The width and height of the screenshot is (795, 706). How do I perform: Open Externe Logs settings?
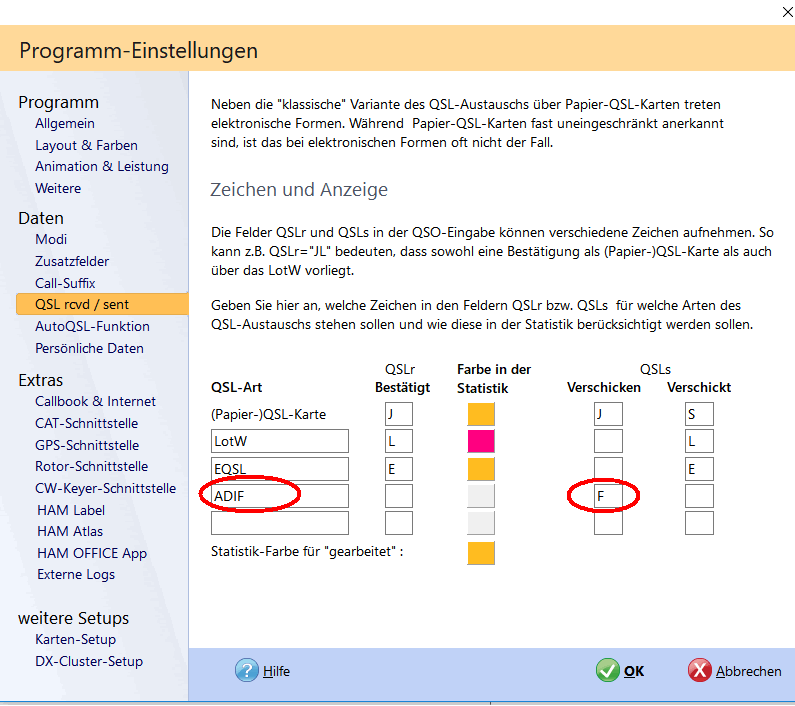pyautogui.click(x=76, y=574)
